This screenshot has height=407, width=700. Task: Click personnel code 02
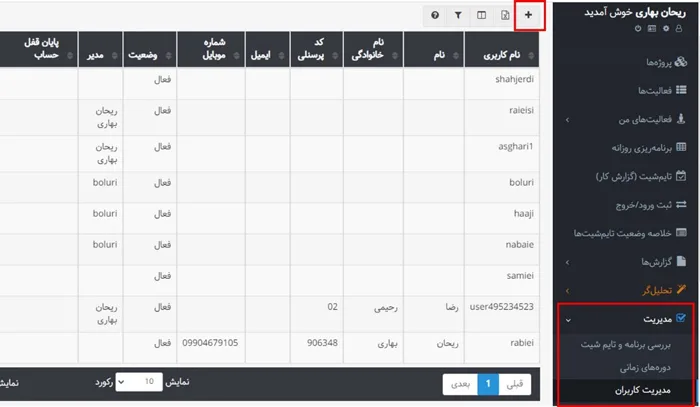(333, 307)
